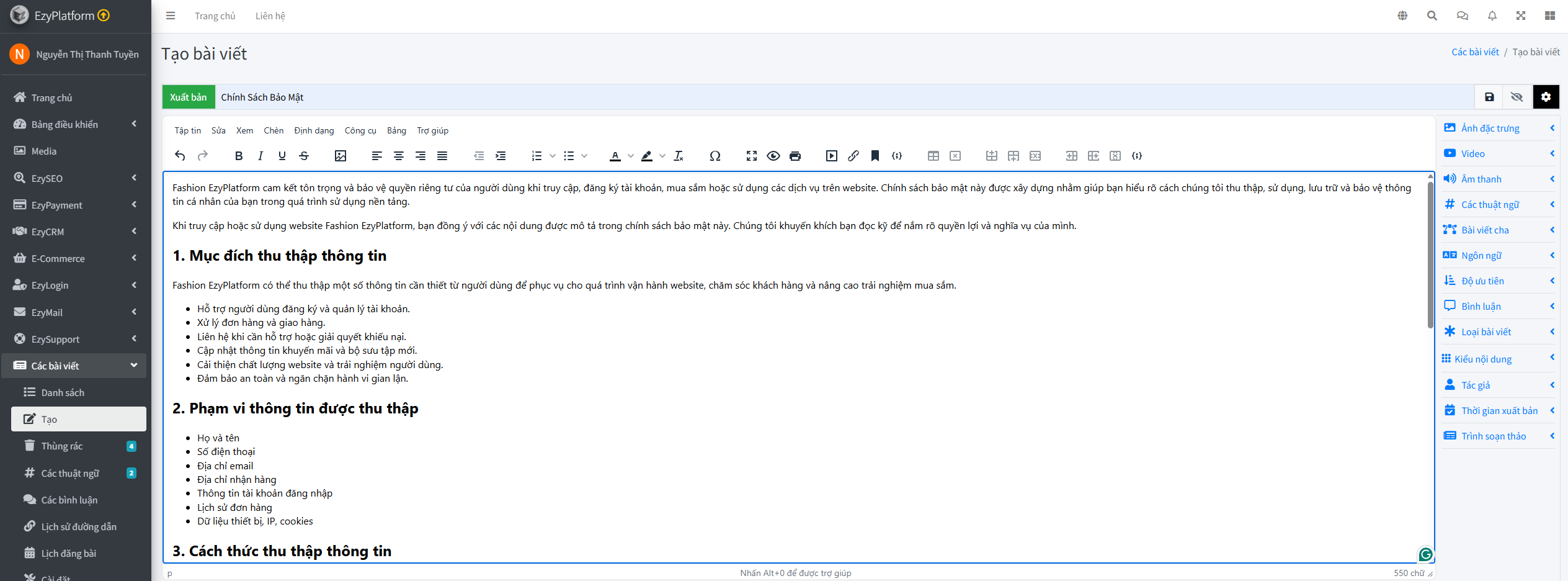
Task: Open the Chèn menu
Action: [274, 130]
